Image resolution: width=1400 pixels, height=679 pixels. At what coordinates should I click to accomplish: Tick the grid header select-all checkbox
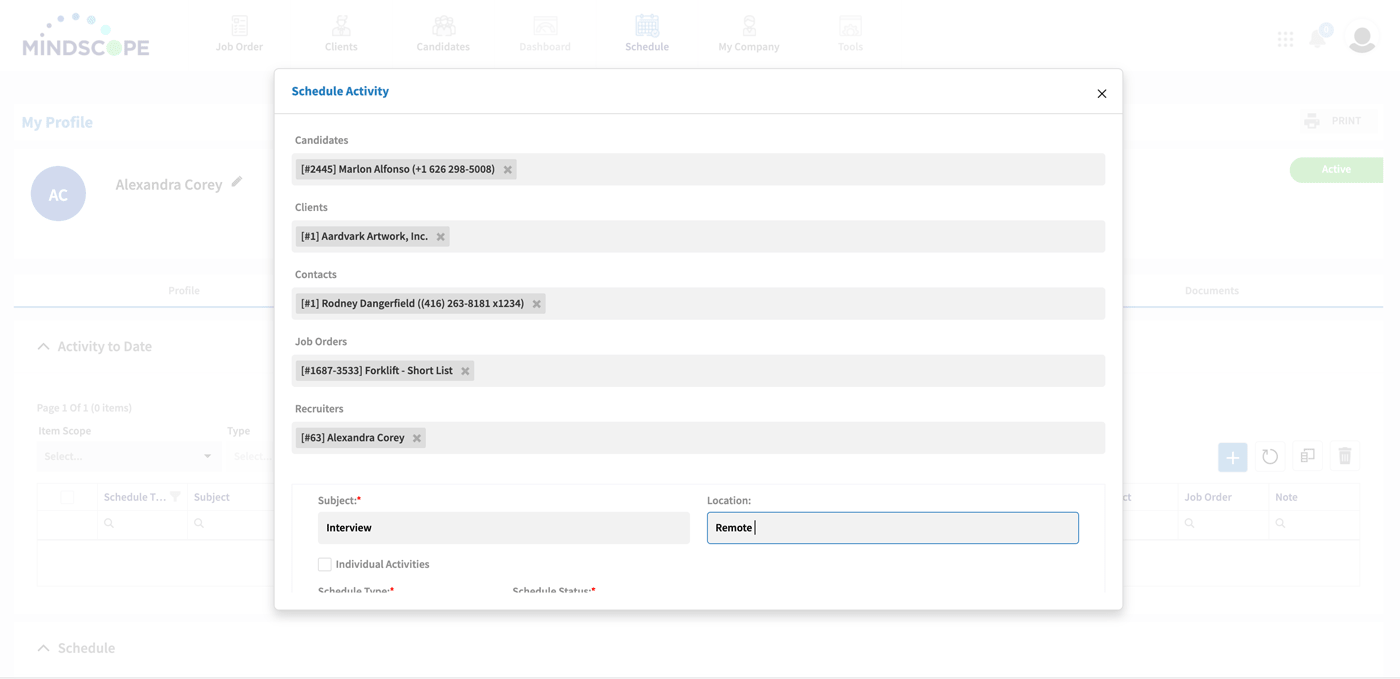[67, 497]
